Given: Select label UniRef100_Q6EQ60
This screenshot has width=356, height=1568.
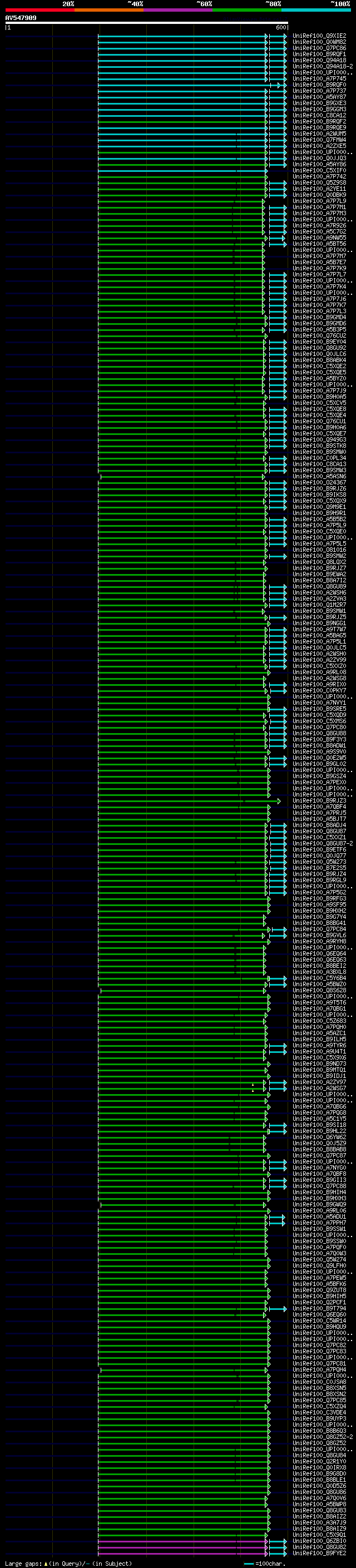Looking at the screenshot, I should [x=319, y=1314].
